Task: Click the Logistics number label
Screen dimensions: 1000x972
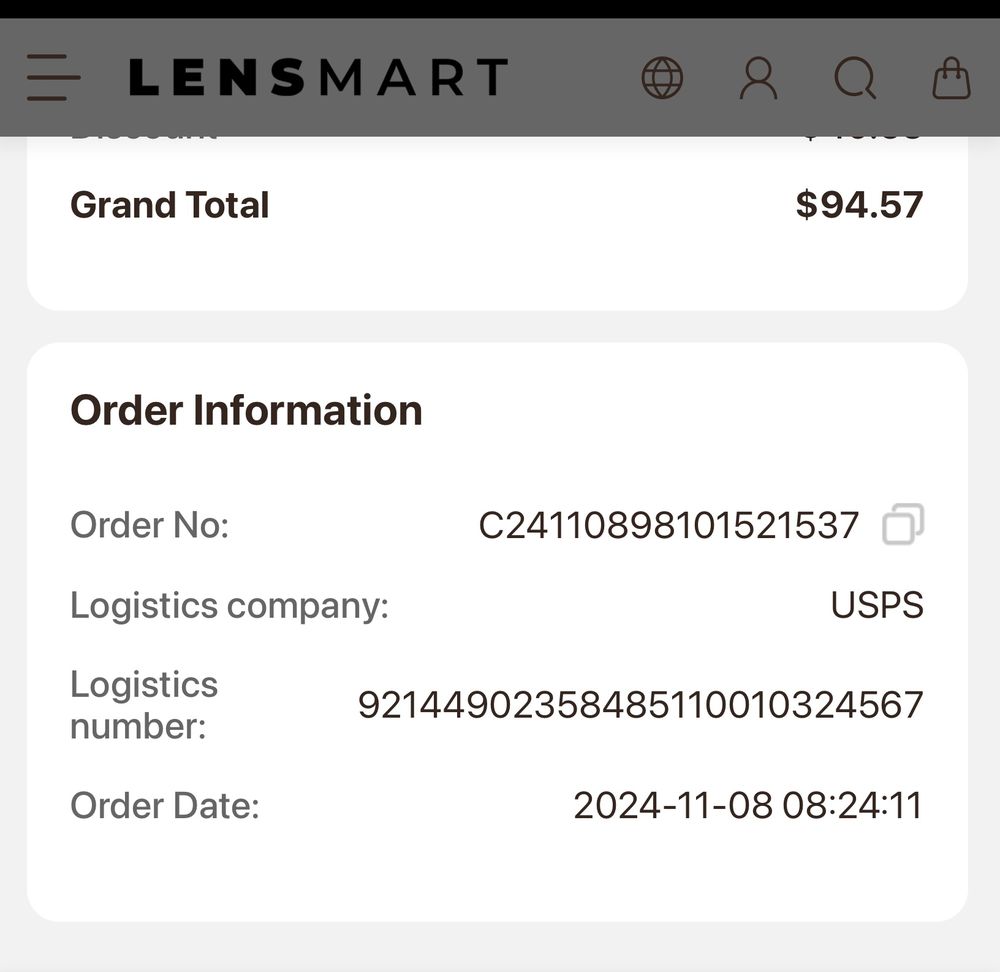Action: coord(144,705)
